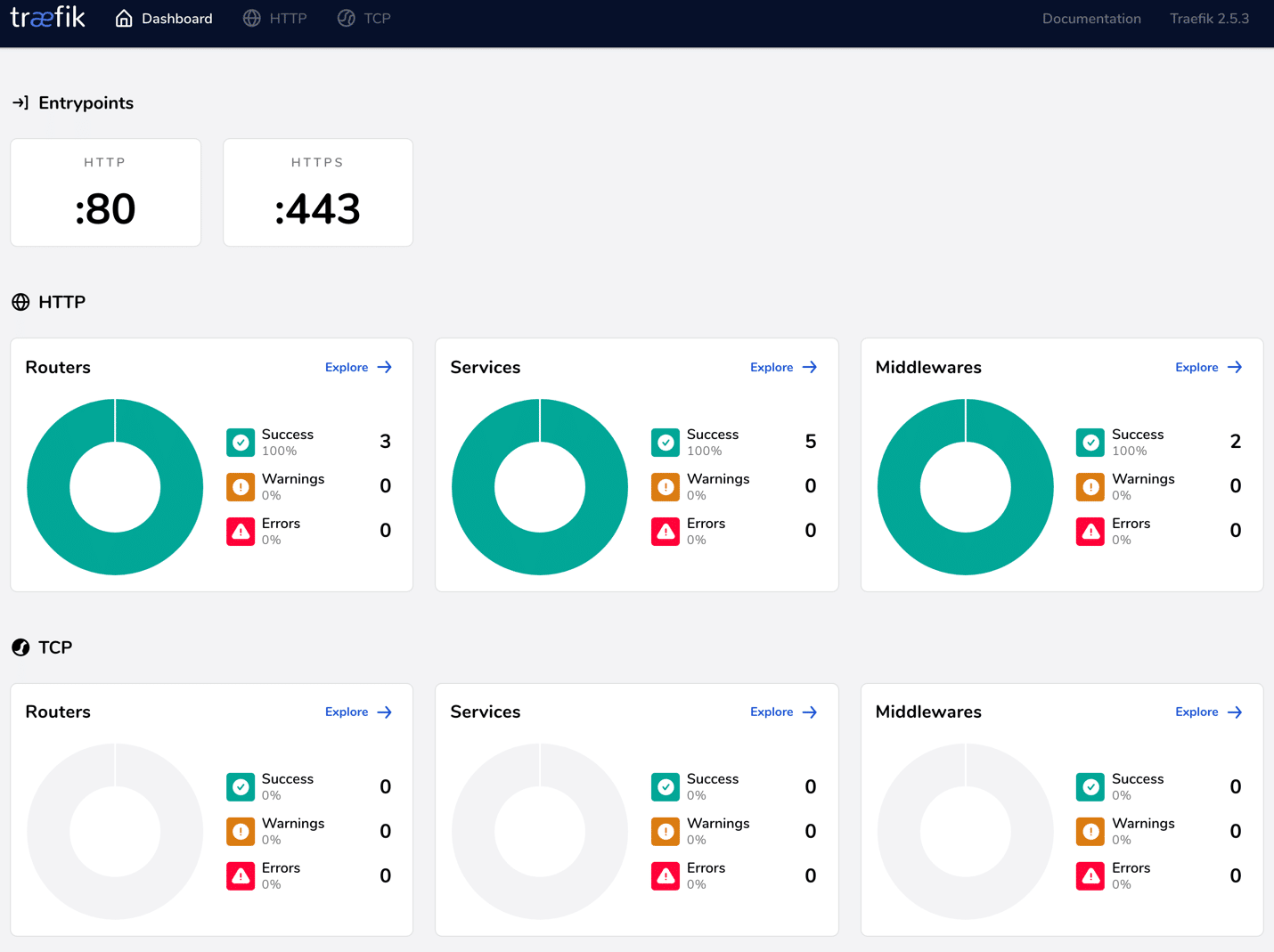Screen dimensions: 1274x952
Task: Click HTTP Services Errors icon
Action: tap(666, 531)
